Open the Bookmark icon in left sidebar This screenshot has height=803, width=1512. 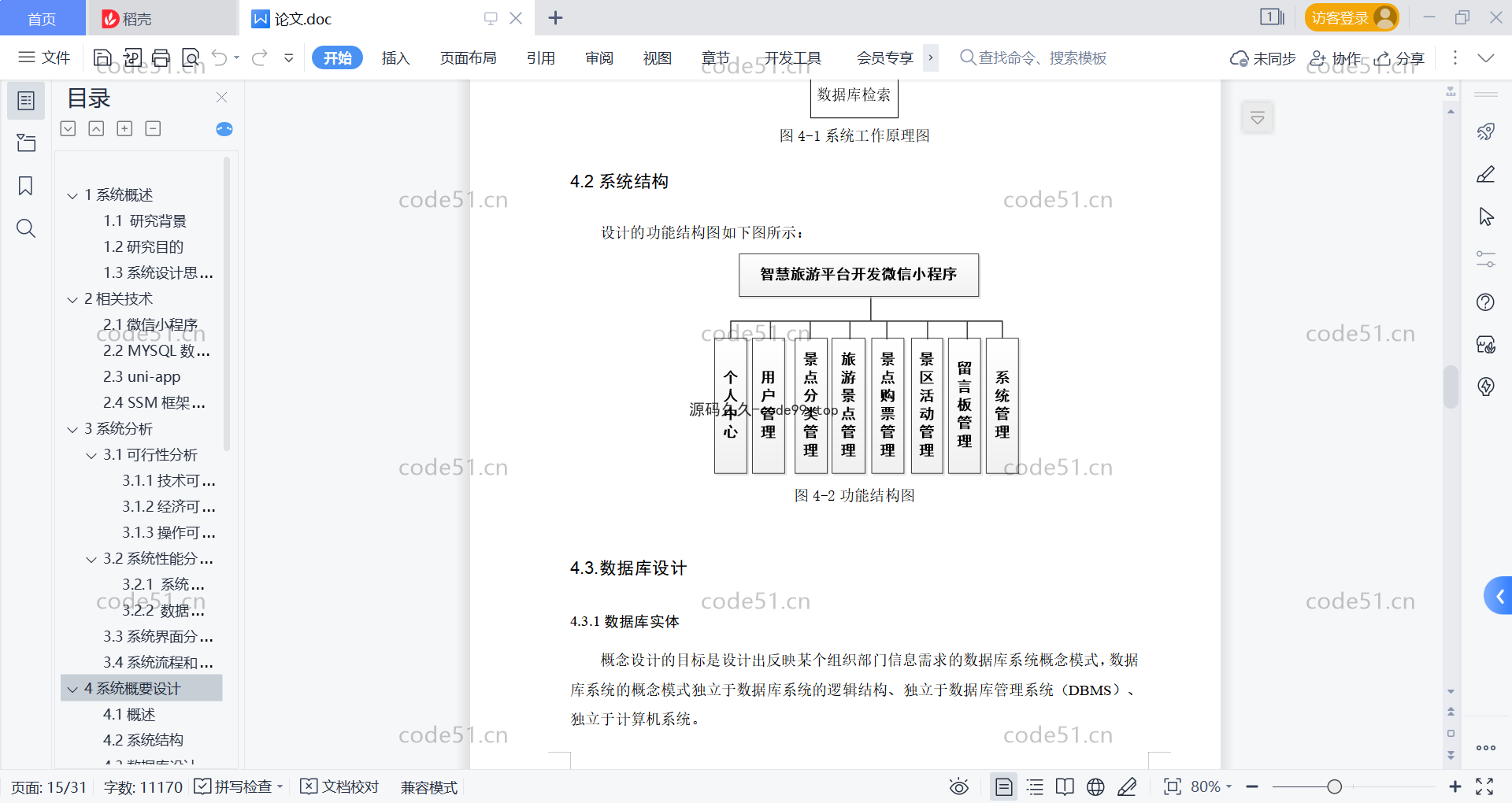click(26, 186)
